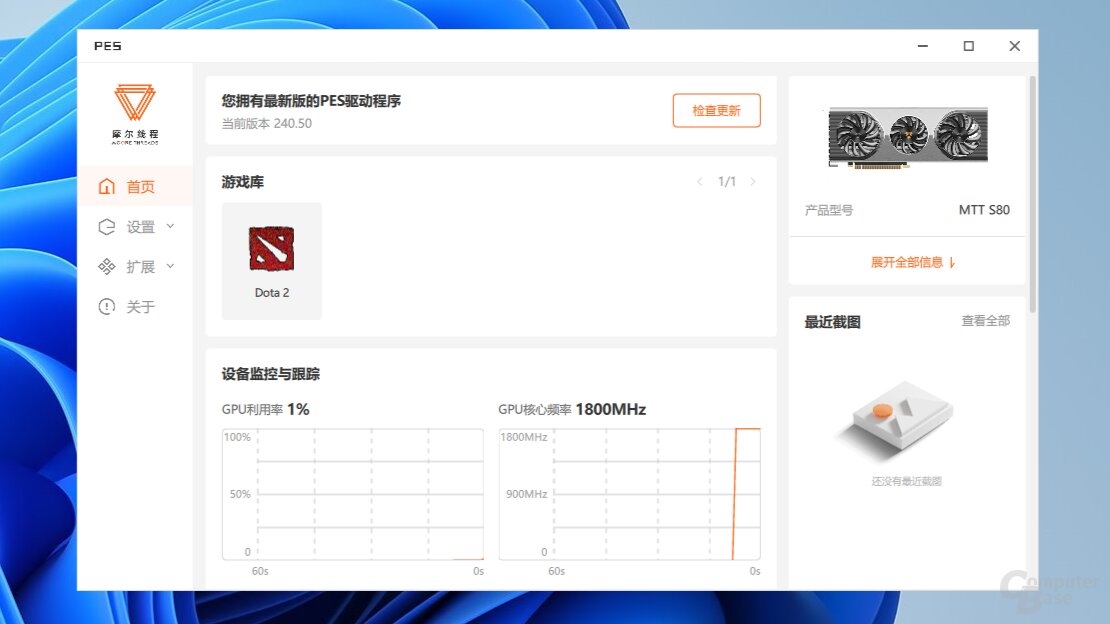This screenshot has height=624, width=1110.
Task: Click the about info icon beside 关于
Action: [x=107, y=307]
